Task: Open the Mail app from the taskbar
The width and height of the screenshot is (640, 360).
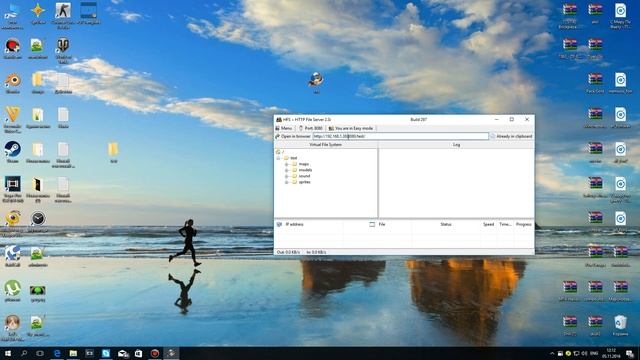Action: [x=122, y=353]
